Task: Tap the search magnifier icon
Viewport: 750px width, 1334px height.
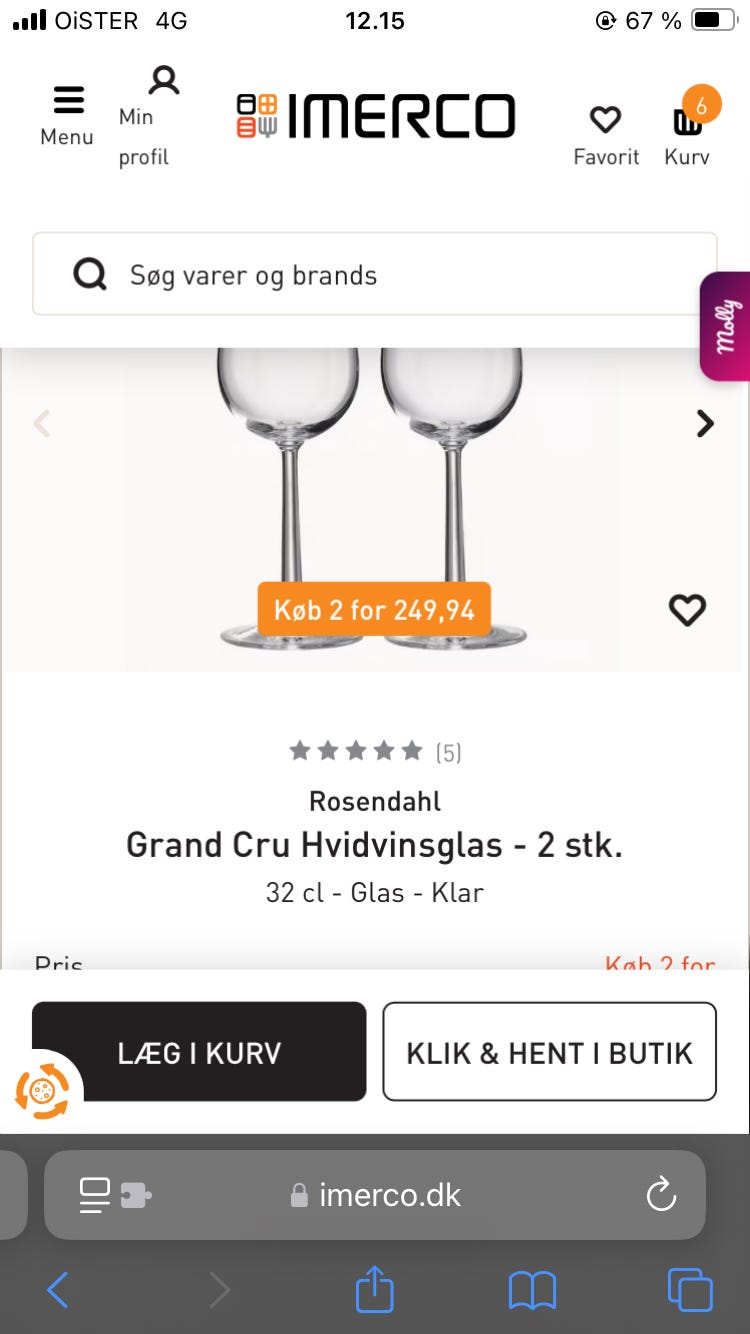Action: [90, 275]
